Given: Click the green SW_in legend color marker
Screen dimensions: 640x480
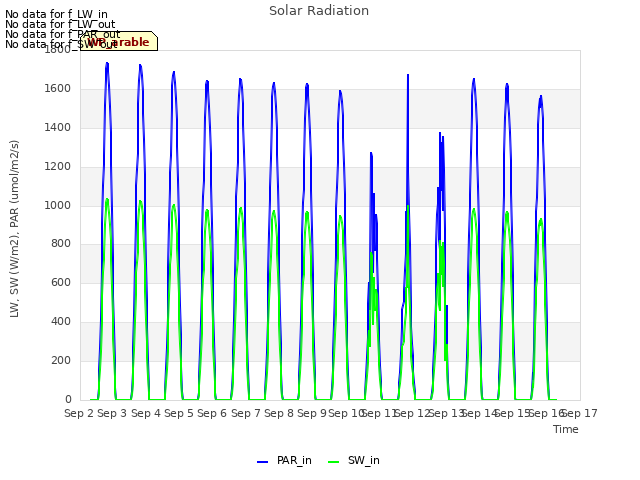Looking at the screenshot, I should click(x=333, y=462).
